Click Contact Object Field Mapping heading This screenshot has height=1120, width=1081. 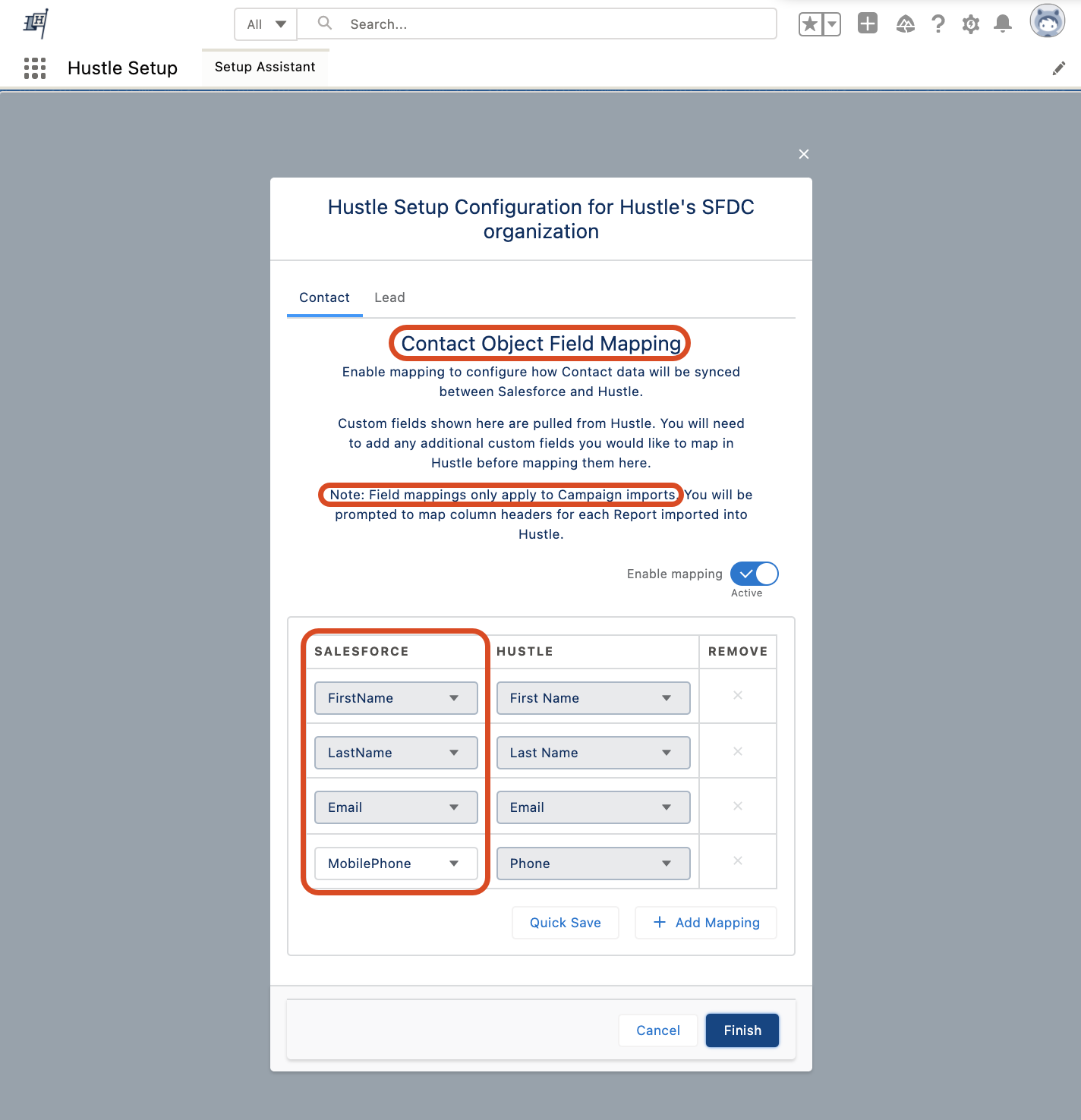tap(541, 344)
